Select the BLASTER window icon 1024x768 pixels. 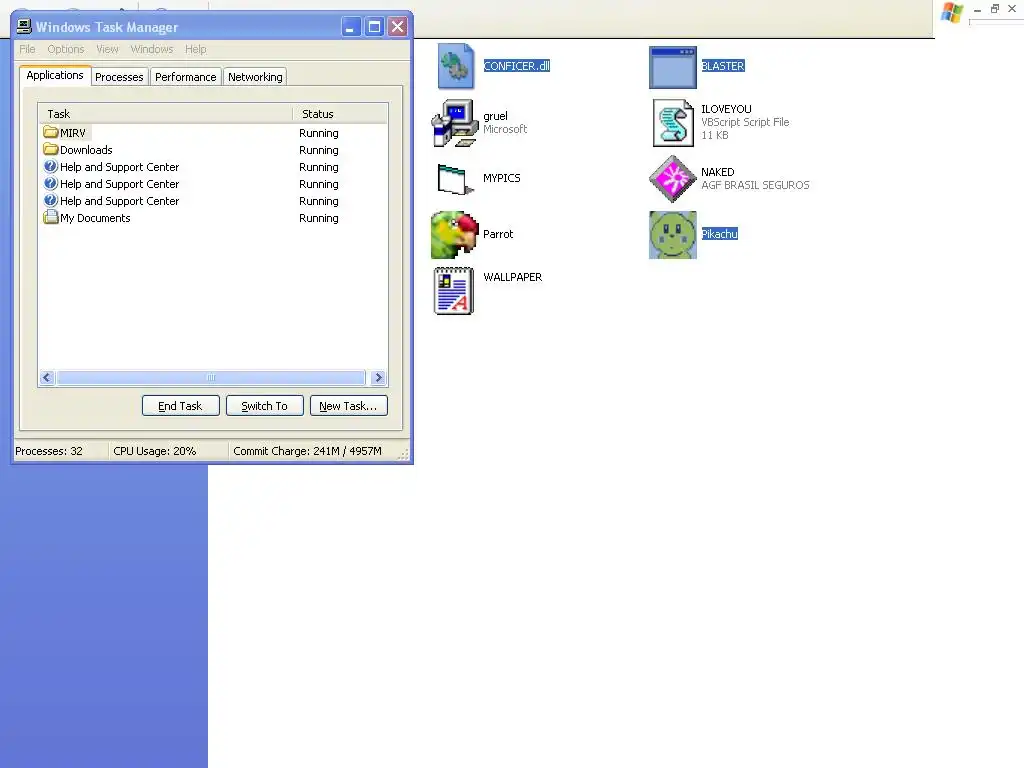pos(673,67)
